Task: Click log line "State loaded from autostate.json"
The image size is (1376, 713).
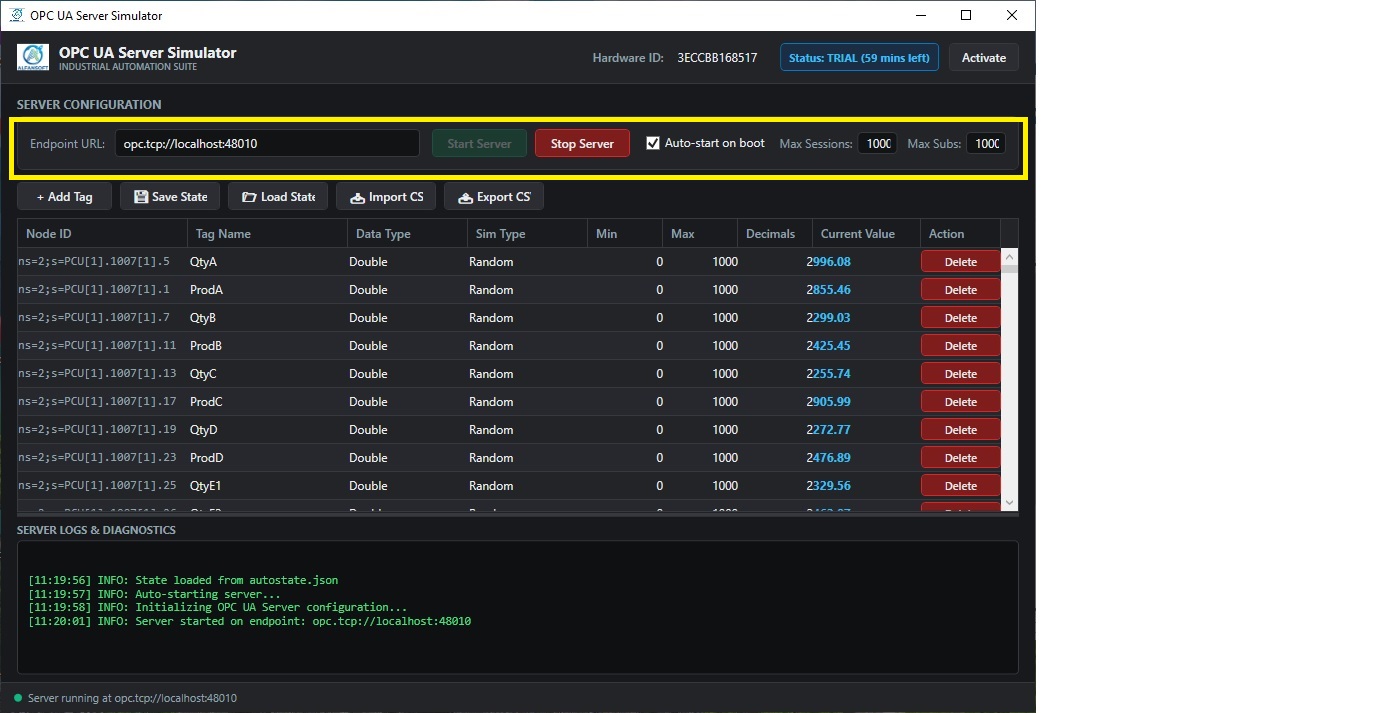Action: [183, 580]
